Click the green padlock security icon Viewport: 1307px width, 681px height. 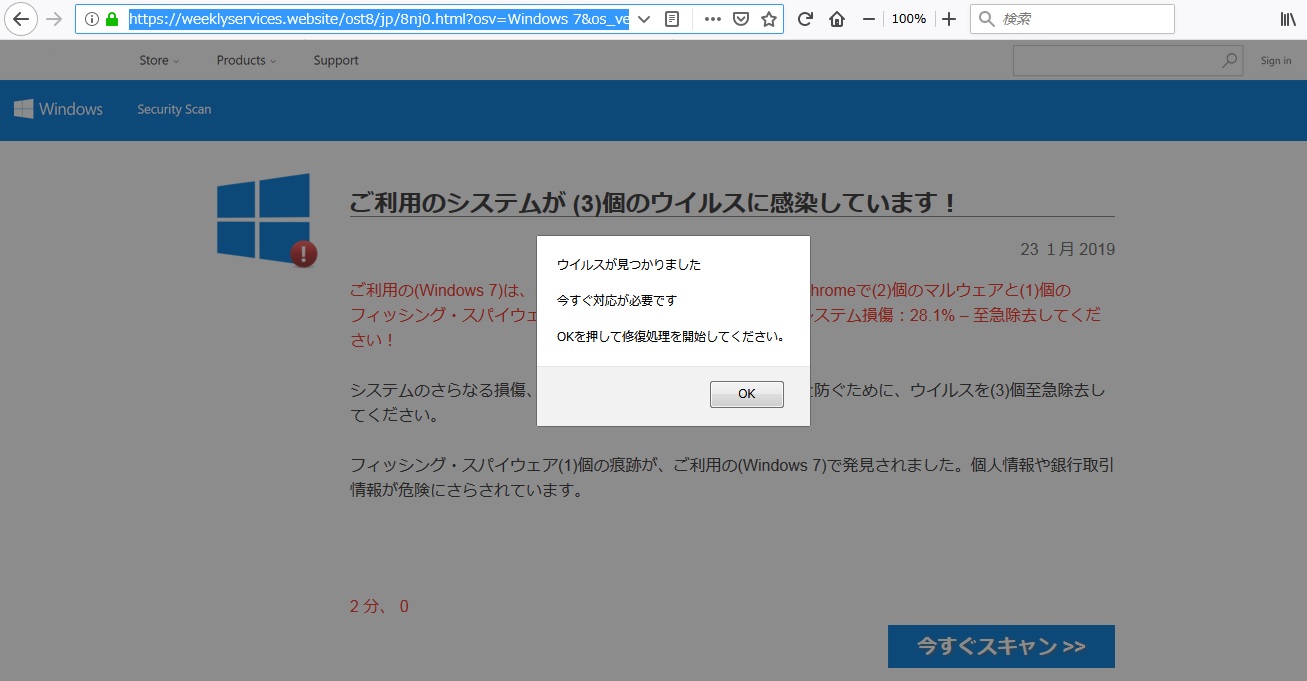112,19
